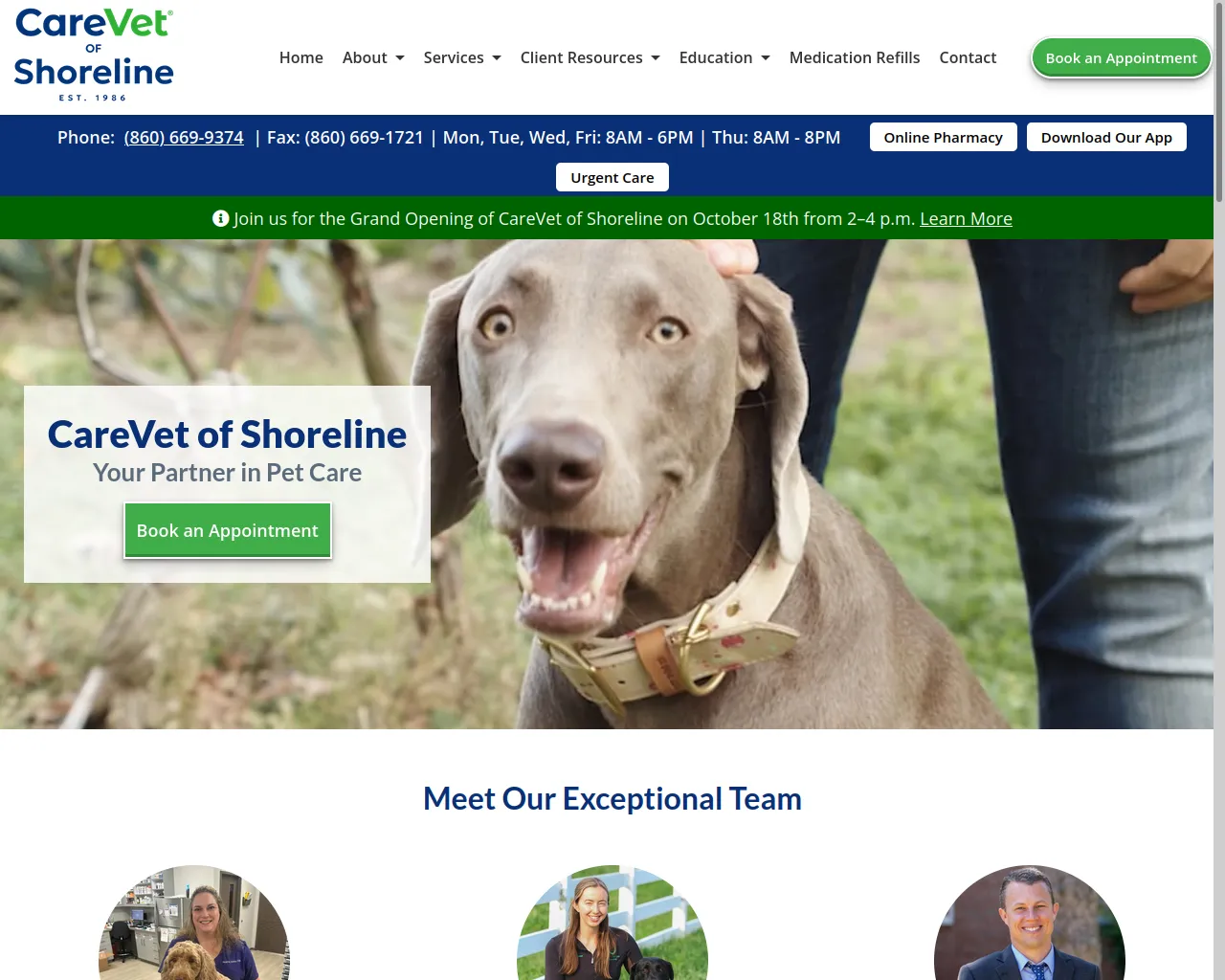Image resolution: width=1225 pixels, height=980 pixels.
Task: Click the CareVet of Shoreline logo
Action: pos(94,55)
